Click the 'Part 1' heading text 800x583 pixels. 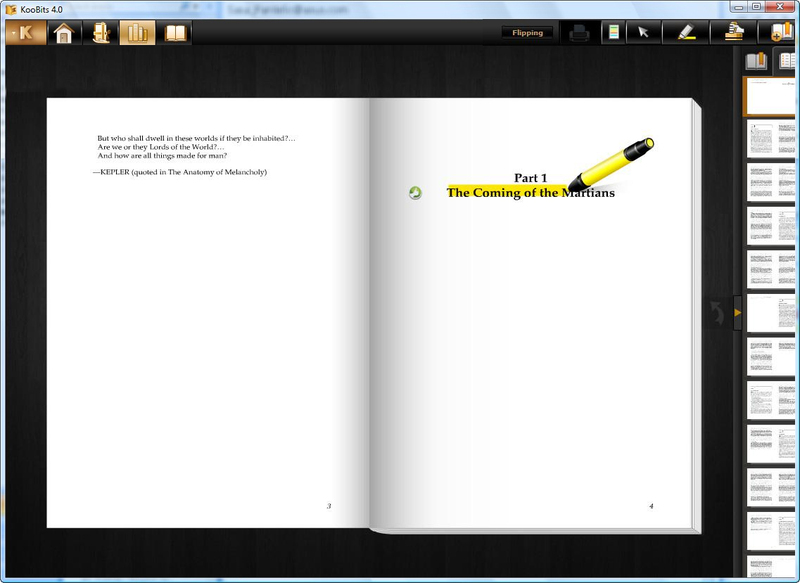point(531,178)
